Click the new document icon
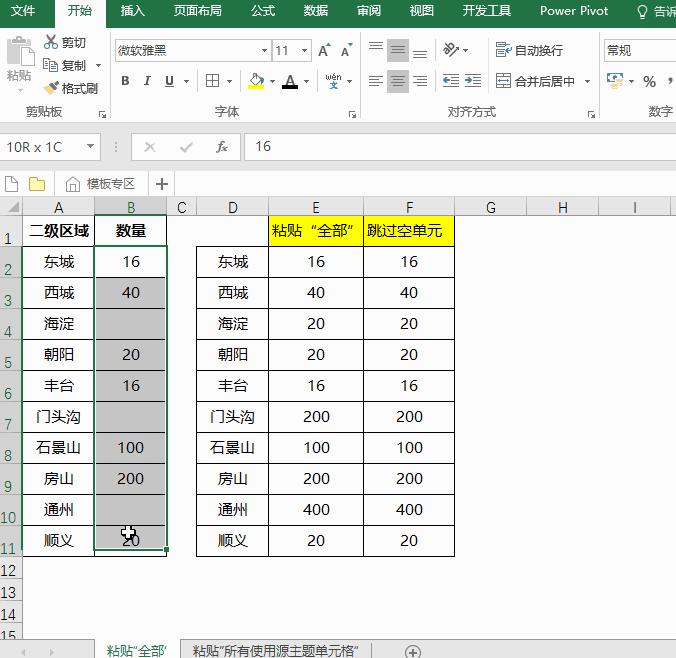Screen dimensions: 676x658 pos(12,184)
